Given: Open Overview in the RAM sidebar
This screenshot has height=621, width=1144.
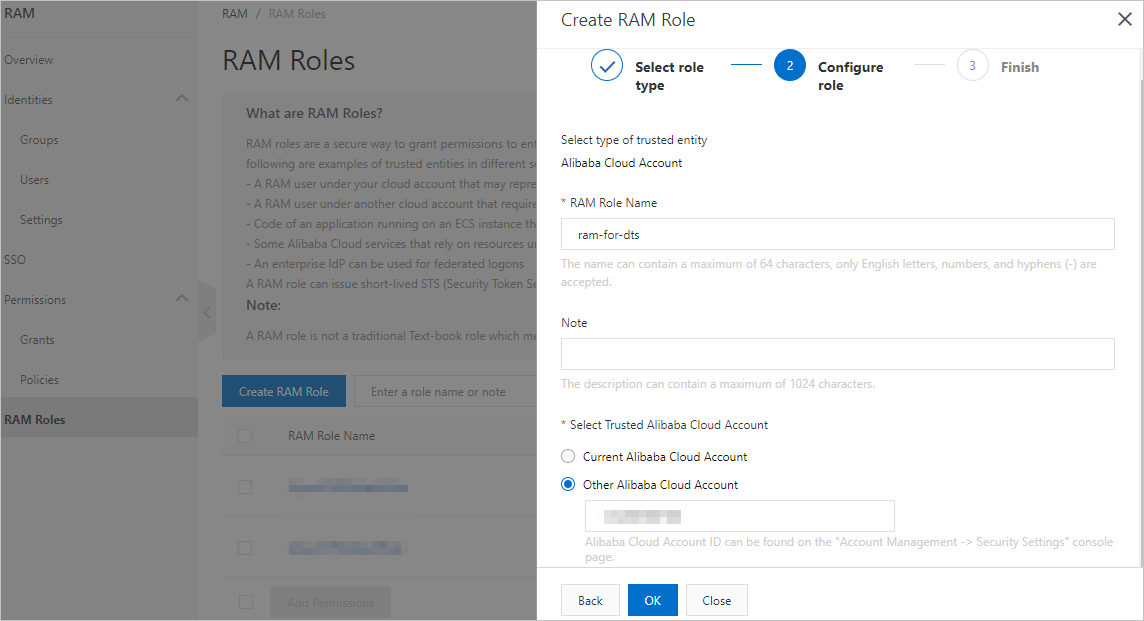Looking at the screenshot, I should click(x=28, y=60).
